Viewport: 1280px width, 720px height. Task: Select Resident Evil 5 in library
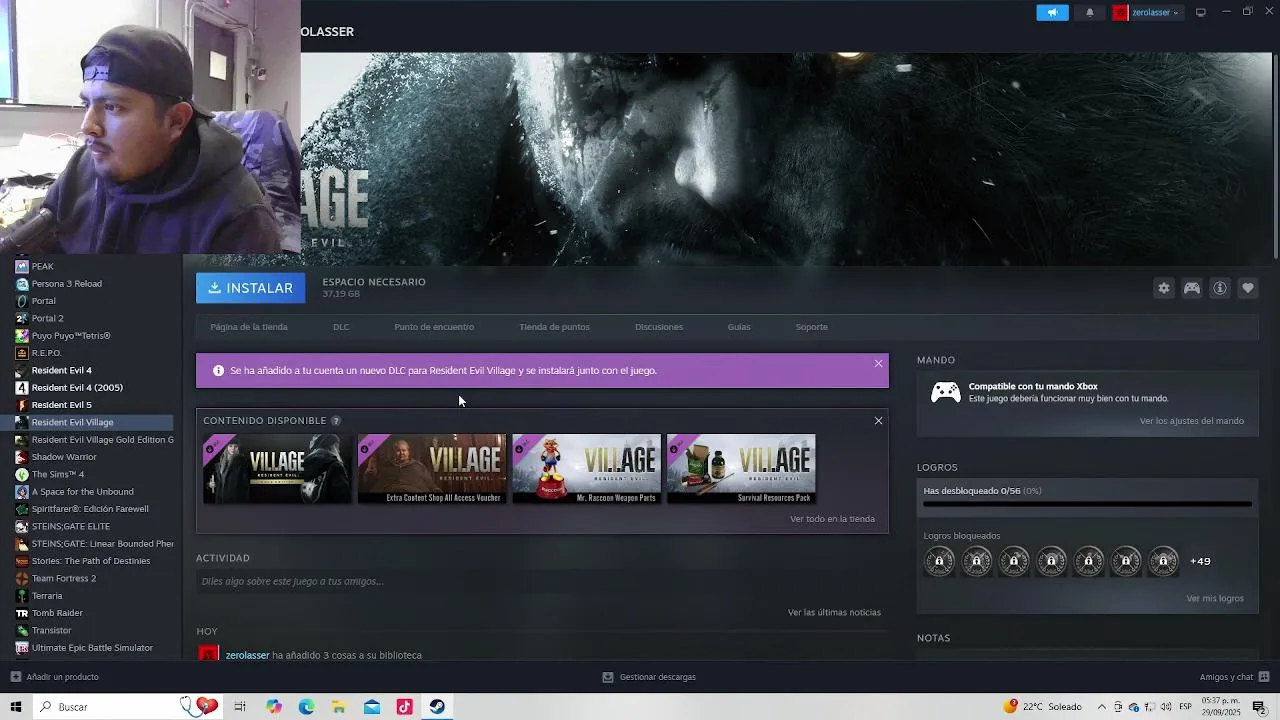pos(61,405)
